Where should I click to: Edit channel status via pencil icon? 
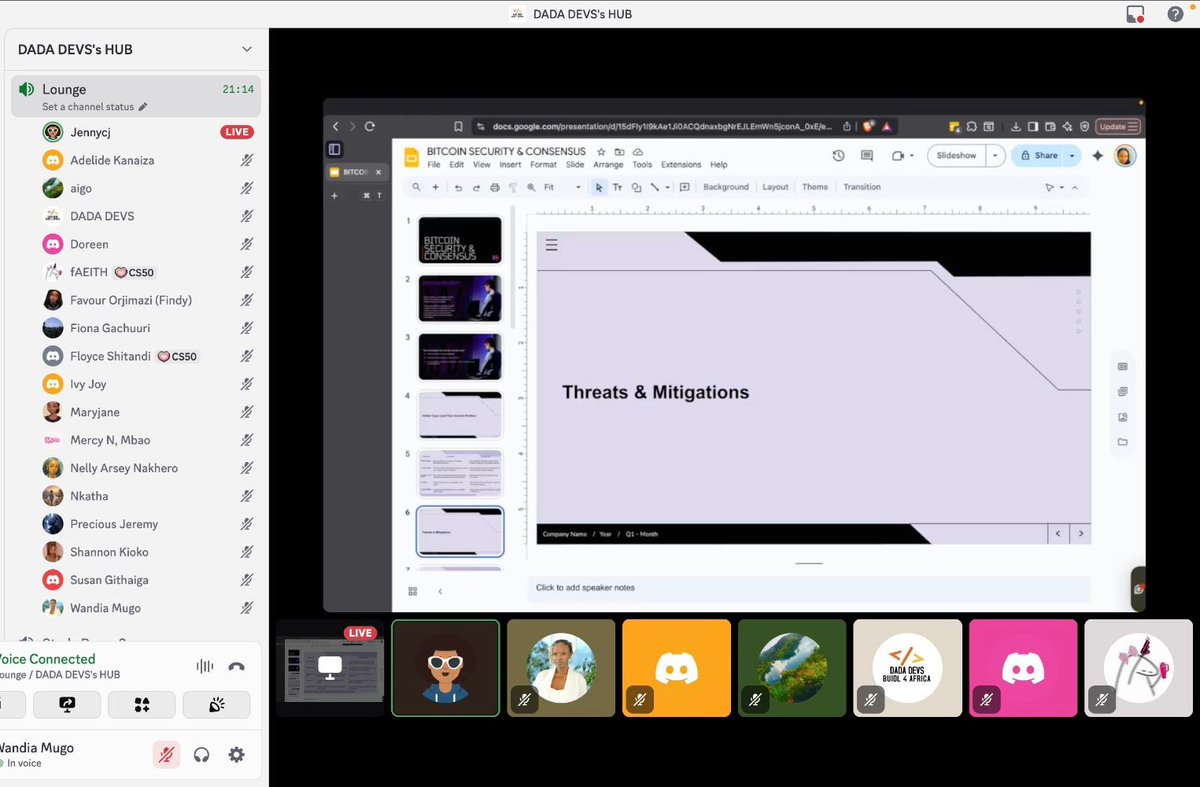(143, 107)
